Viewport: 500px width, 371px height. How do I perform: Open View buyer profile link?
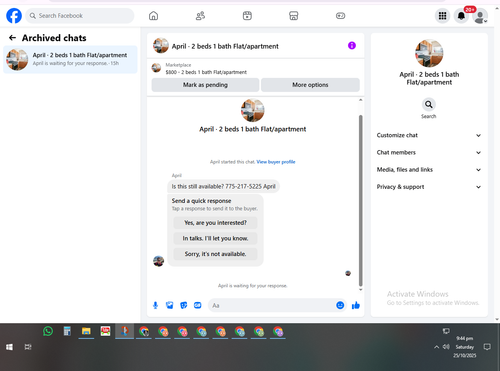(276, 162)
